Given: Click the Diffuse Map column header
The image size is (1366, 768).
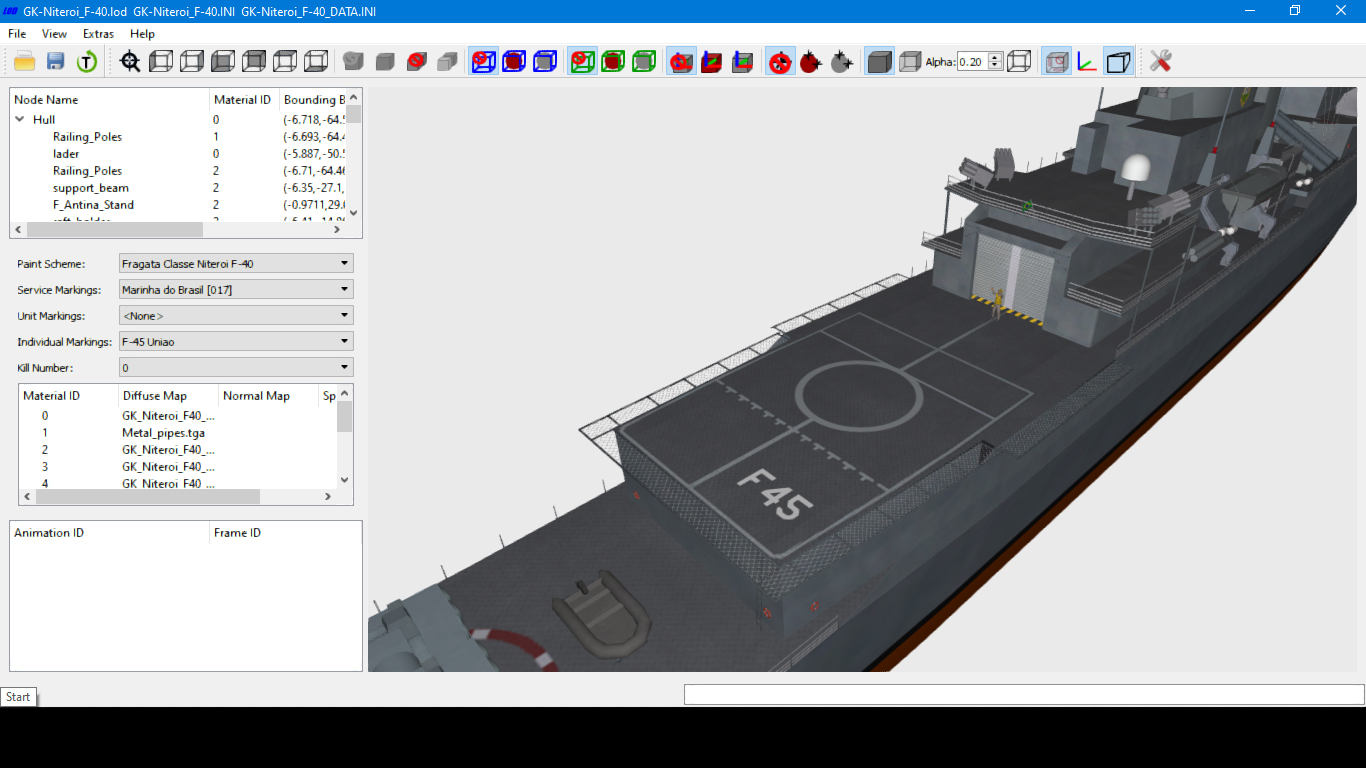Looking at the screenshot, I should coord(168,395).
